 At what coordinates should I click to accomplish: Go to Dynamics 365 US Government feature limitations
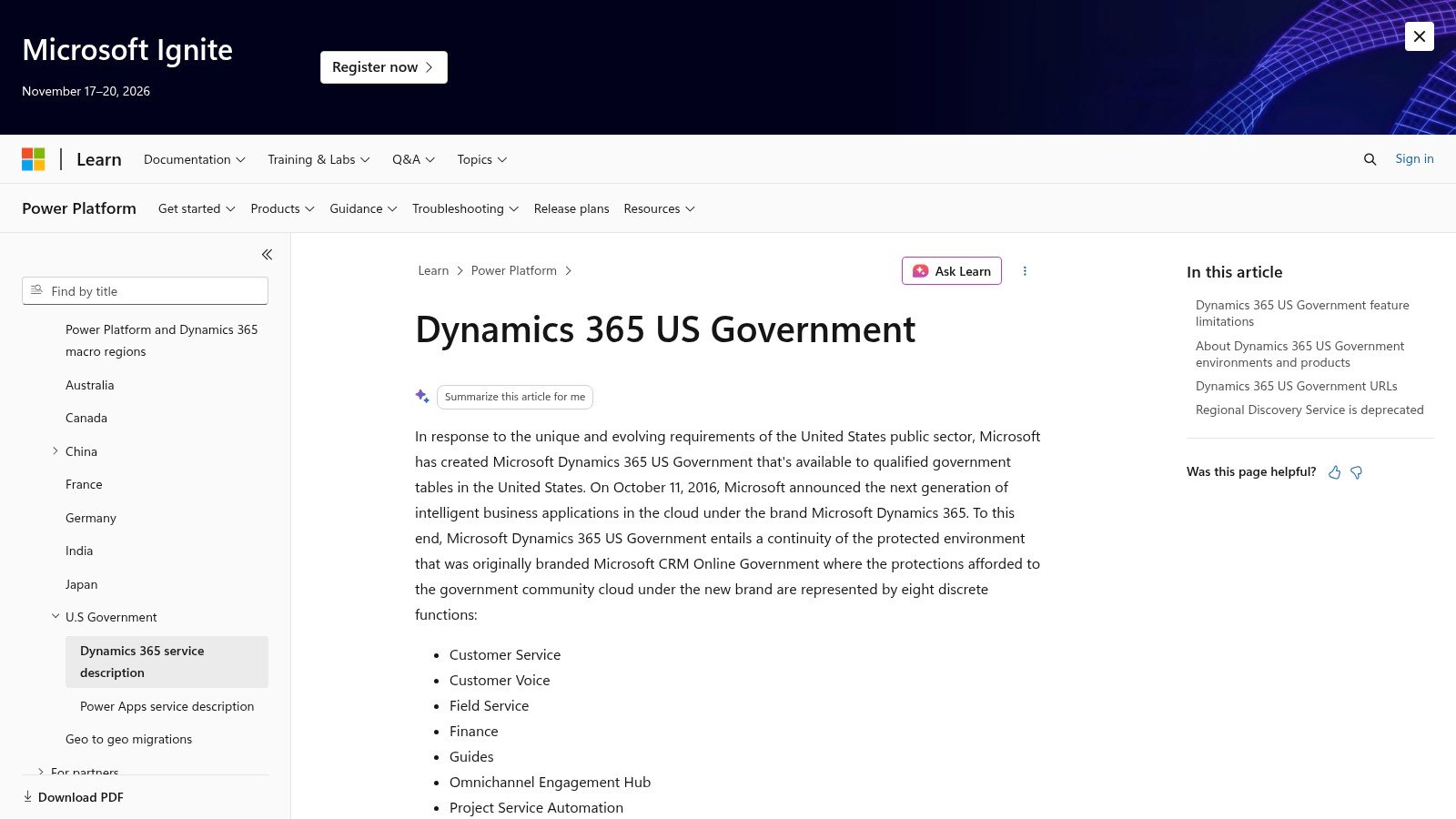tap(1302, 313)
